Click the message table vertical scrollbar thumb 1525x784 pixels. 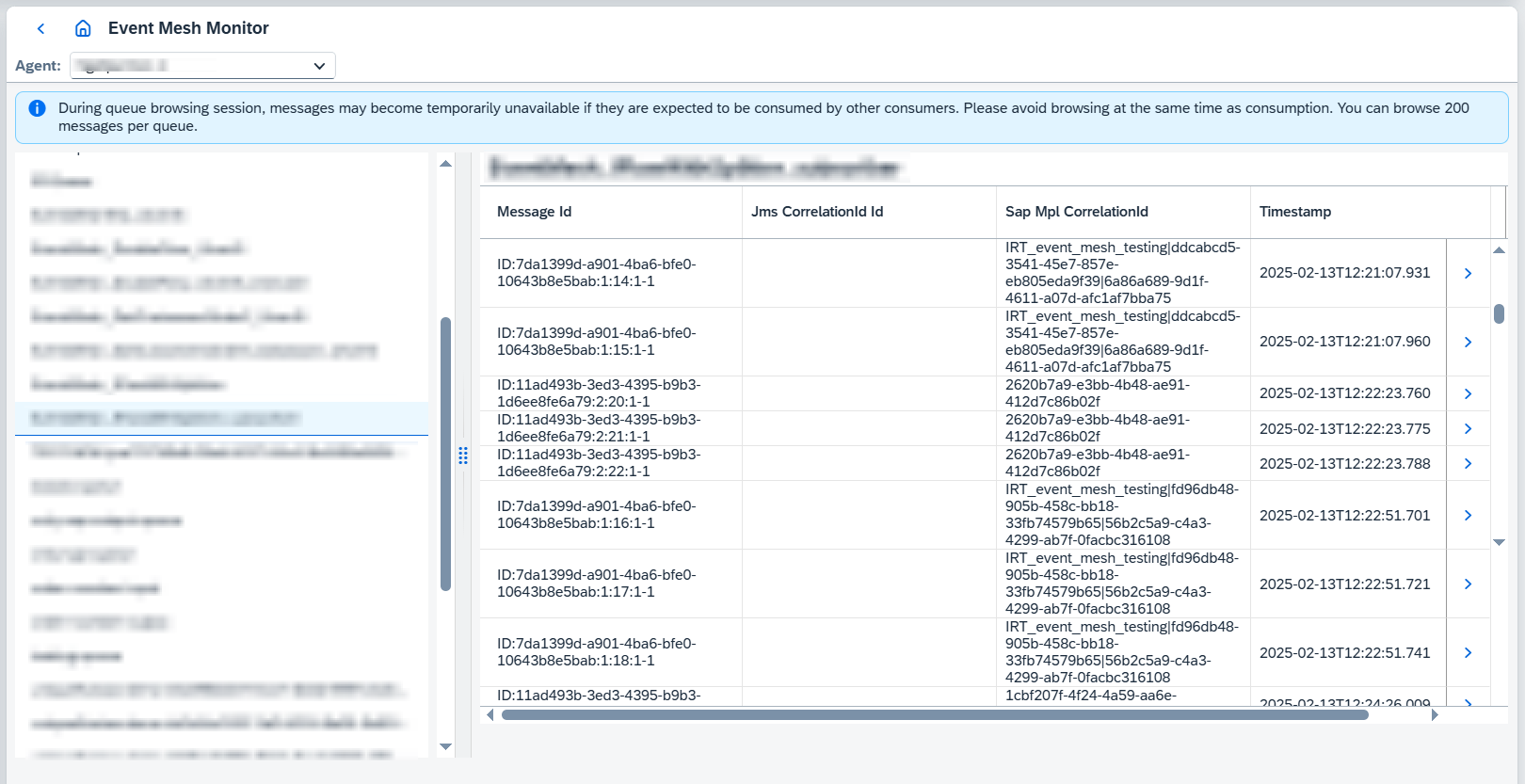(1499, 313)
